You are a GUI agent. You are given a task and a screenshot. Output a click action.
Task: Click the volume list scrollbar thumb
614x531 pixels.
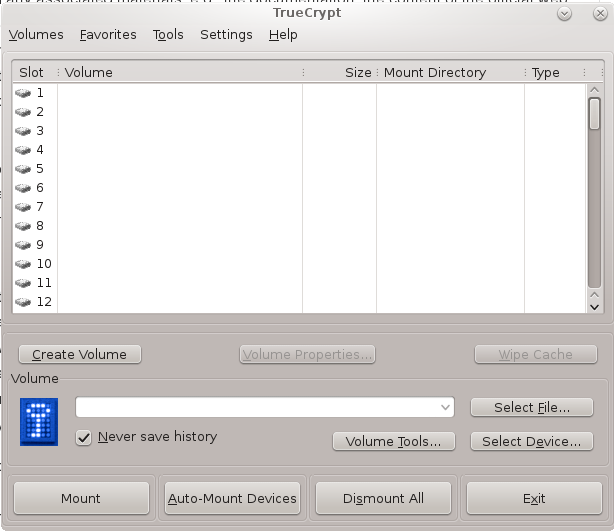pos(594,114)
